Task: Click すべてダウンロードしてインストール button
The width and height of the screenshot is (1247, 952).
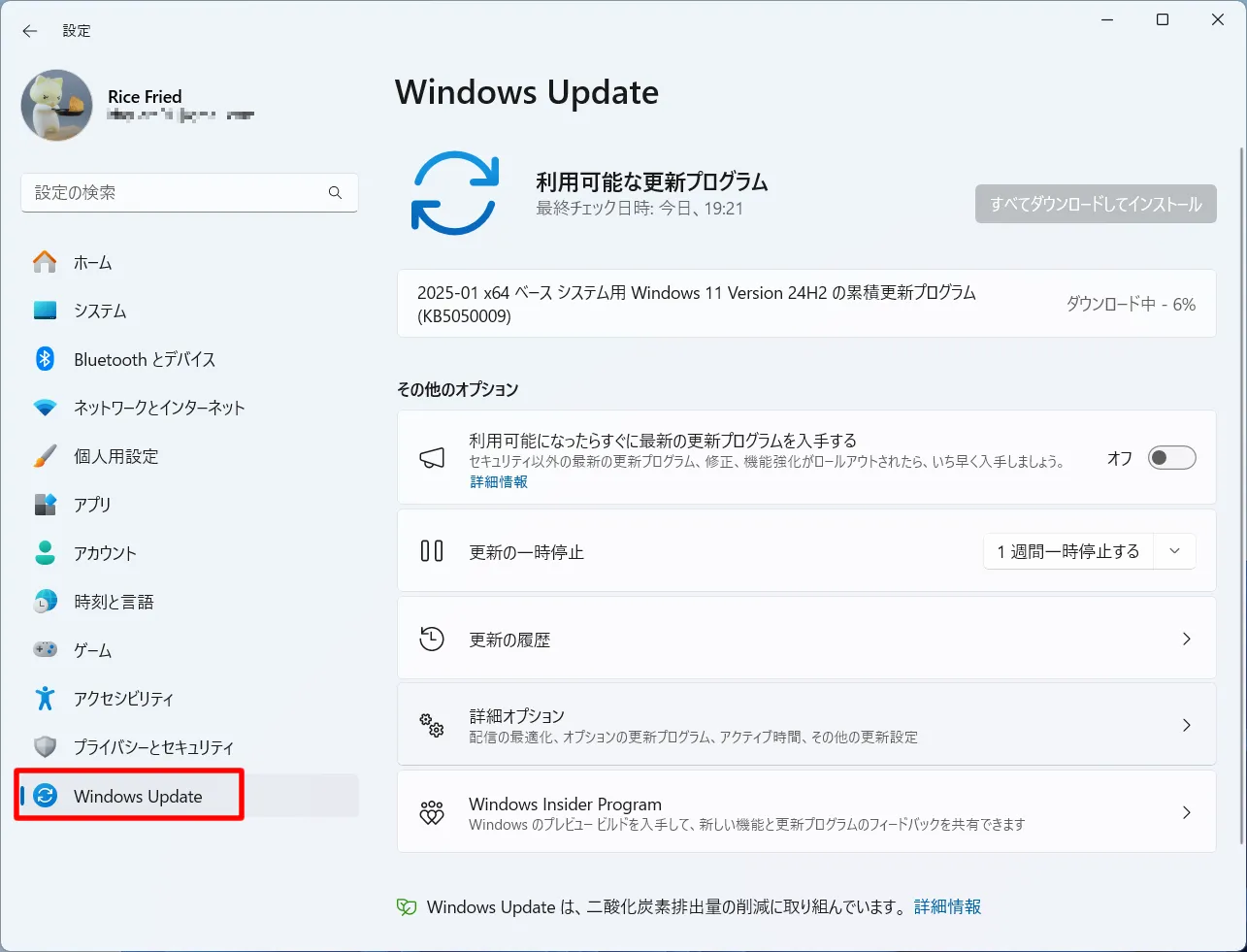Action: pos(1096,204)
